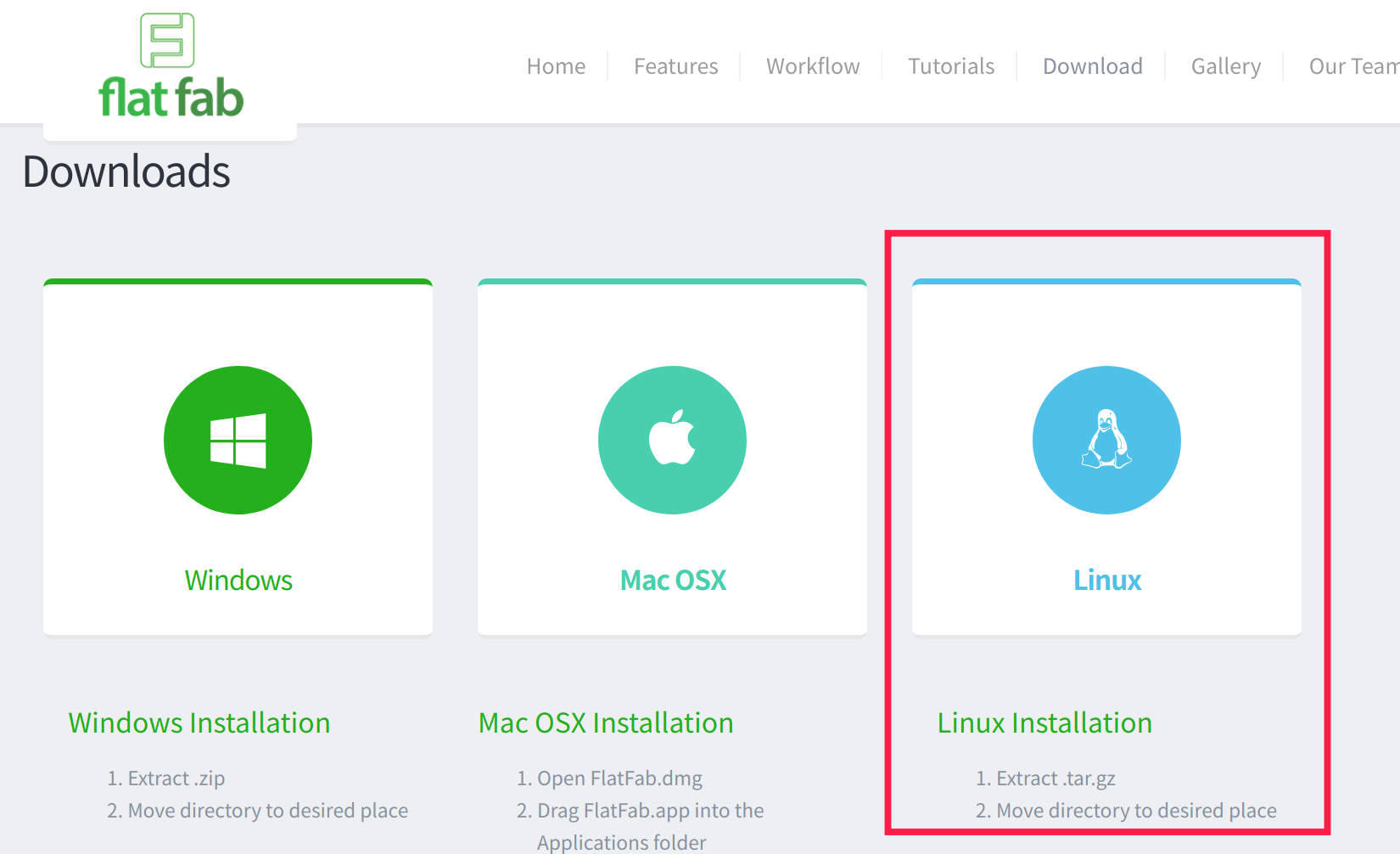1400x854 pixels.
Task: Click the Mac OSX download link text
Action: (673, 581)
